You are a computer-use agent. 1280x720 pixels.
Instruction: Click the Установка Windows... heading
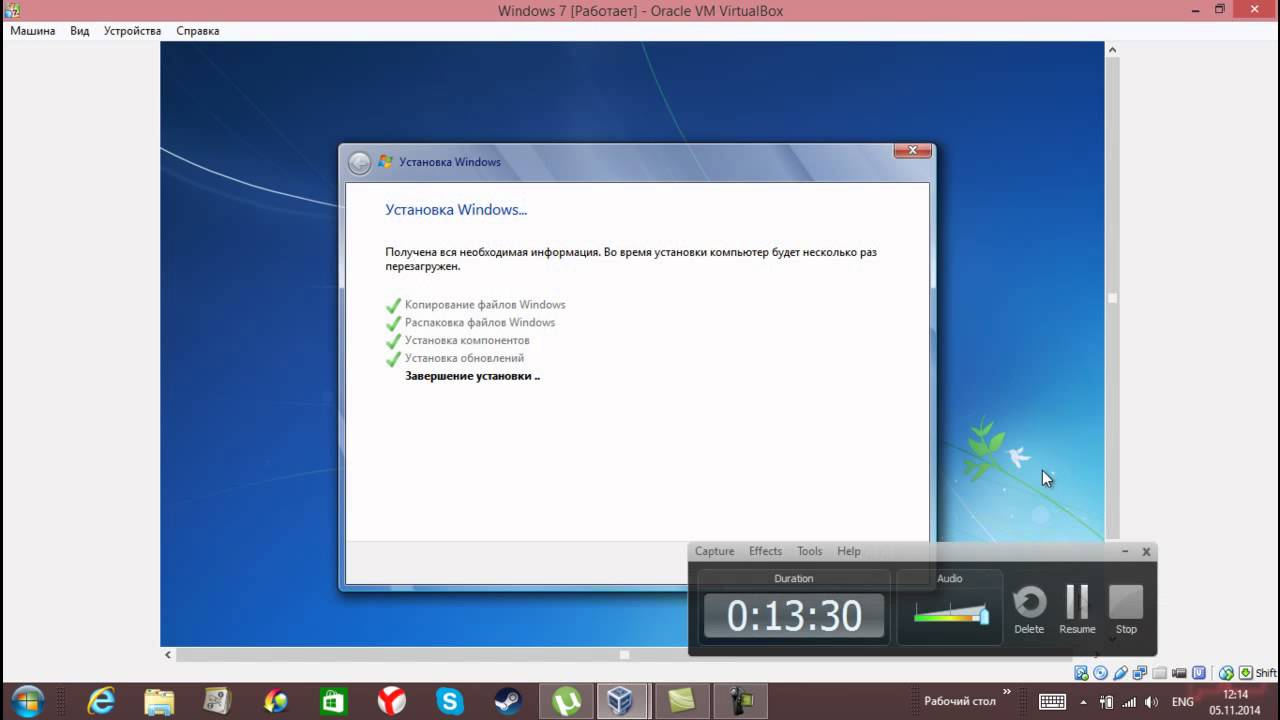[456, 210]
